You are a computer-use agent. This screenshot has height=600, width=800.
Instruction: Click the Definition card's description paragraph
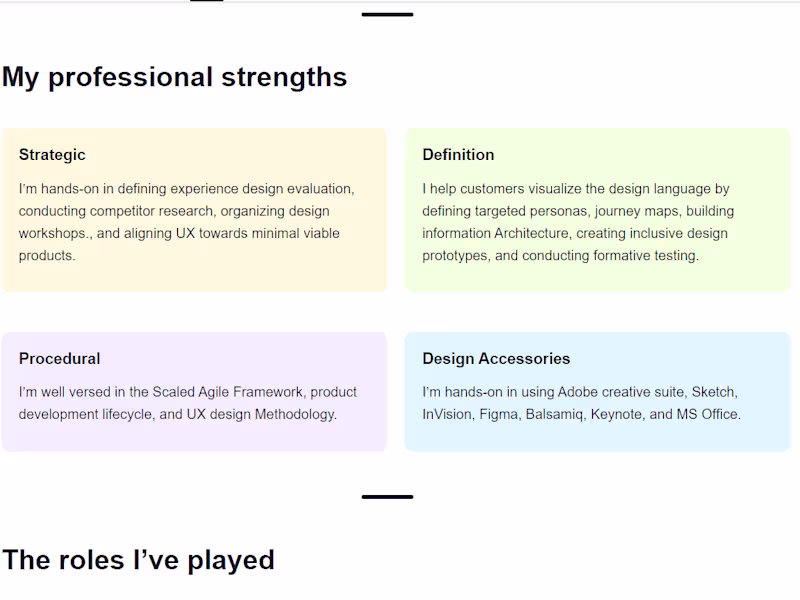pos(577,222)
